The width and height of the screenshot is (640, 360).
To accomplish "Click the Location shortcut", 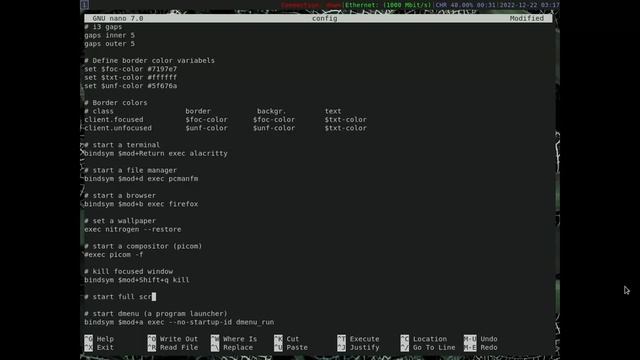I will click(424, 339).
